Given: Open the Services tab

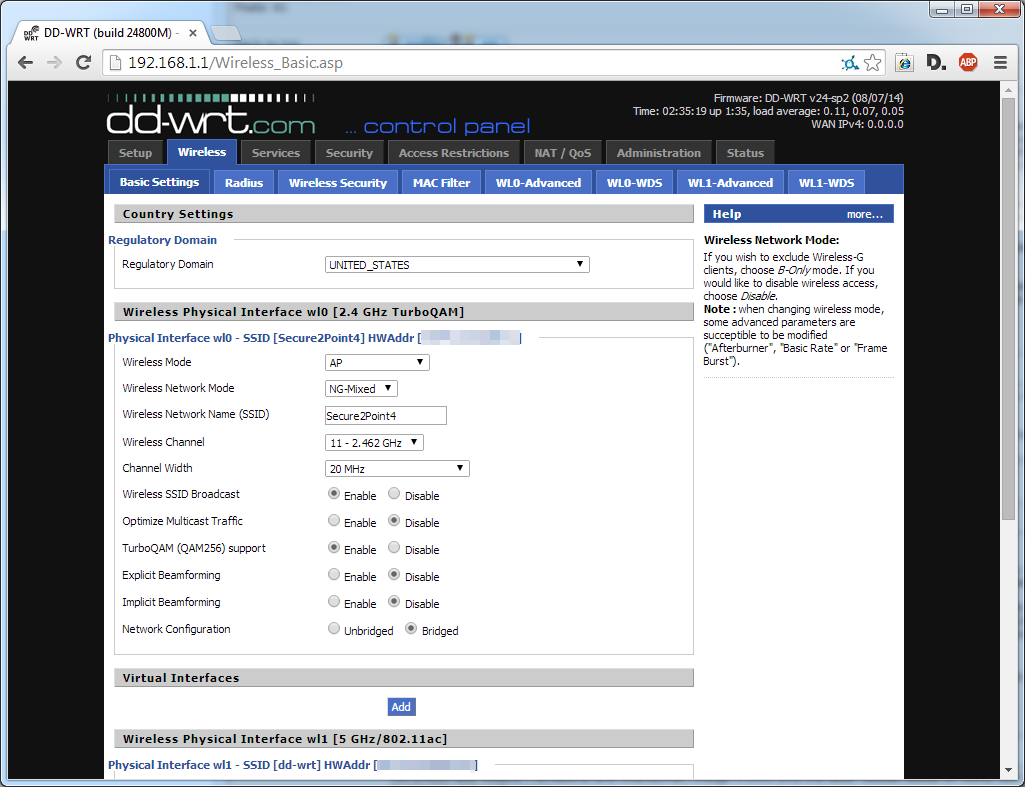Looking at the screenshot, I should click(276, 153).
